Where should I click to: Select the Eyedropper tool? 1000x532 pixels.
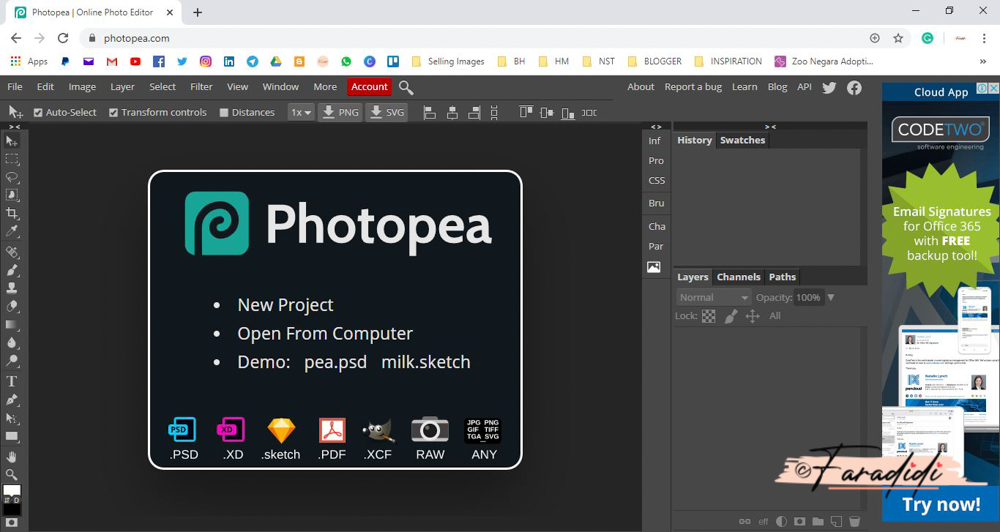(11, 231)
